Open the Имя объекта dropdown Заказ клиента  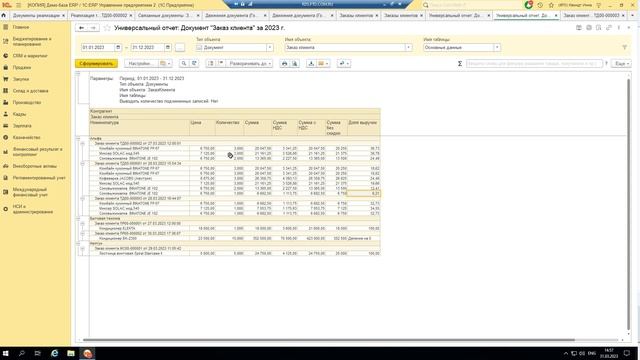(x=408, y=47)
